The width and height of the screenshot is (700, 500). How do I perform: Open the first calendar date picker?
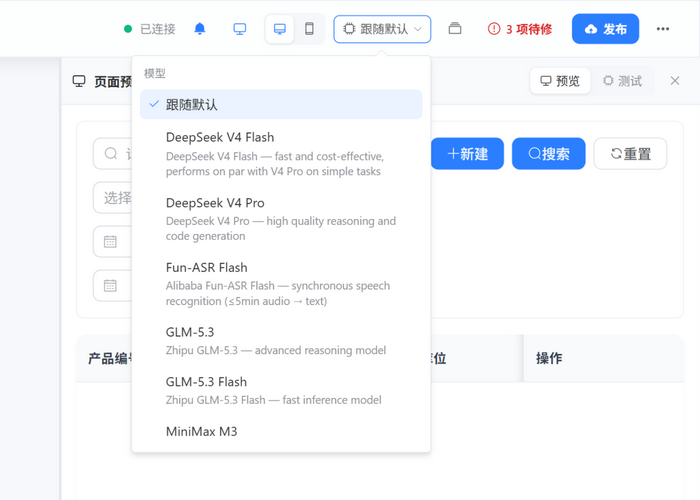tap(112, 242)
